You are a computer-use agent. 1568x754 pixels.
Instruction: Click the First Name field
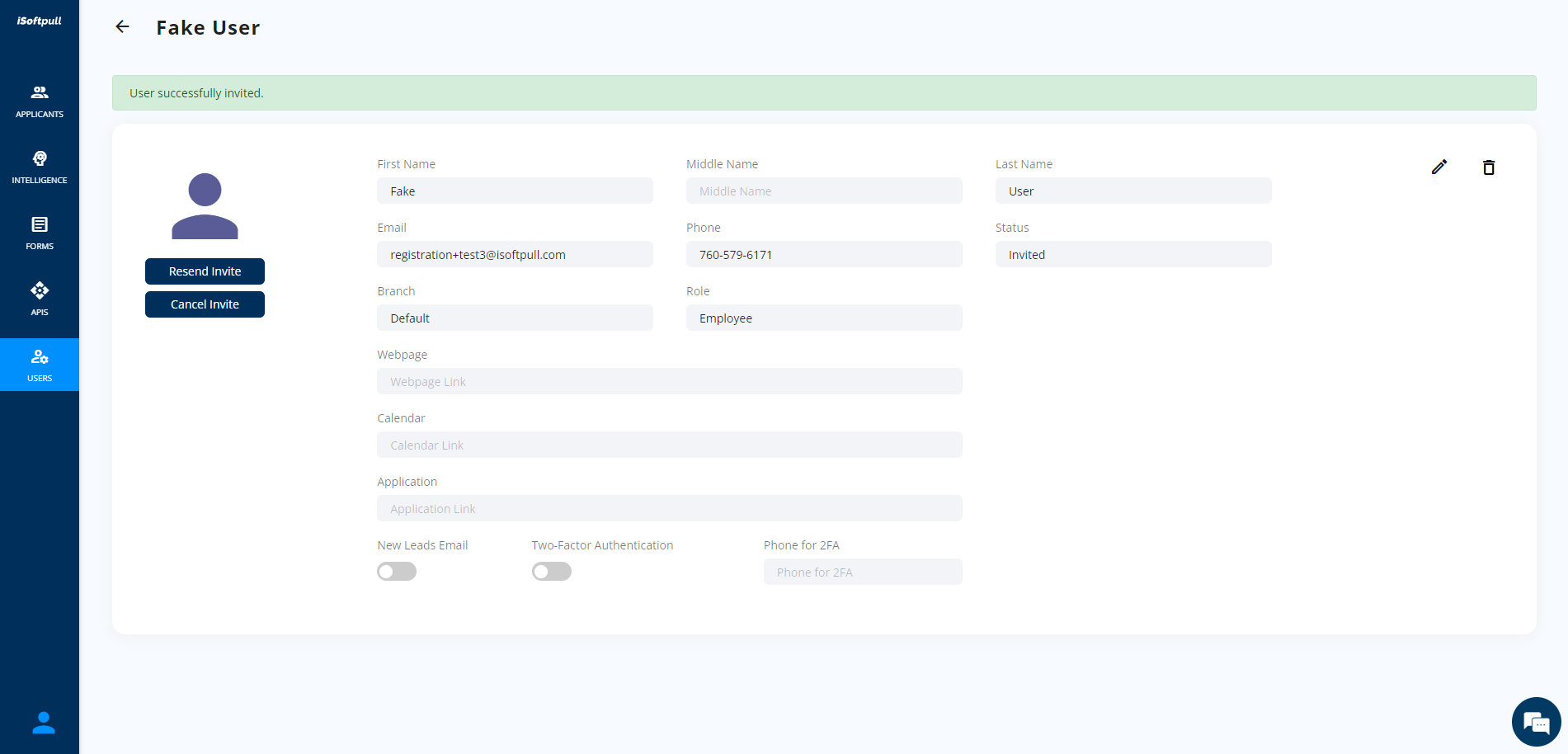[x=515, y=191]
